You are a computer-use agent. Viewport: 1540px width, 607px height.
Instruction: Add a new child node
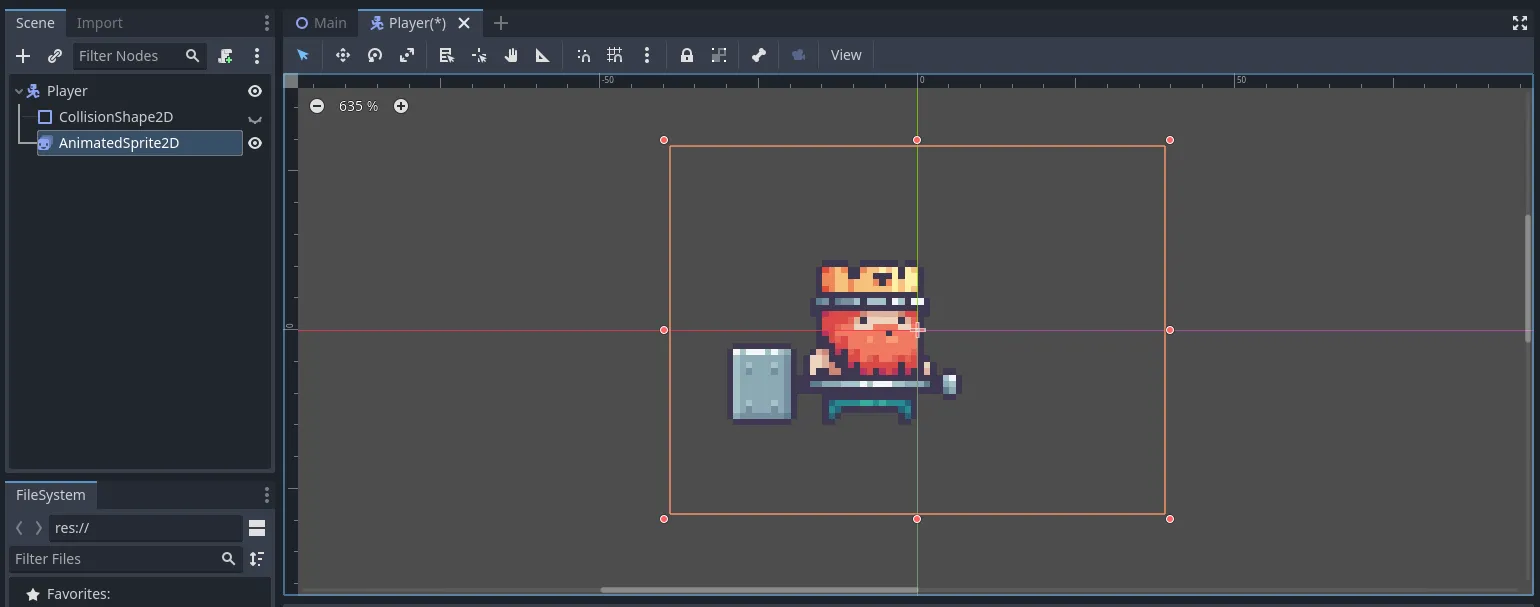coord(23,56)
